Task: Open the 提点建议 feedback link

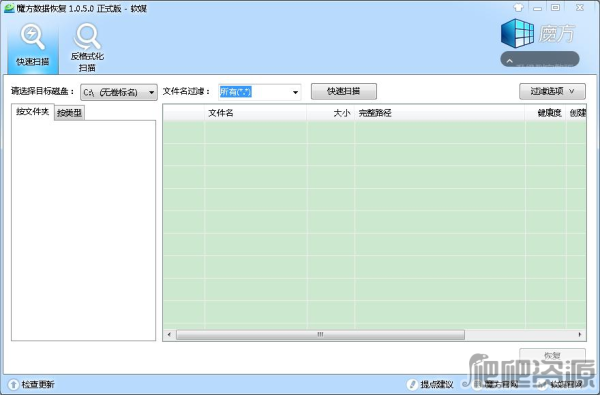Action: pyautogui.click(x=437, y=384)
